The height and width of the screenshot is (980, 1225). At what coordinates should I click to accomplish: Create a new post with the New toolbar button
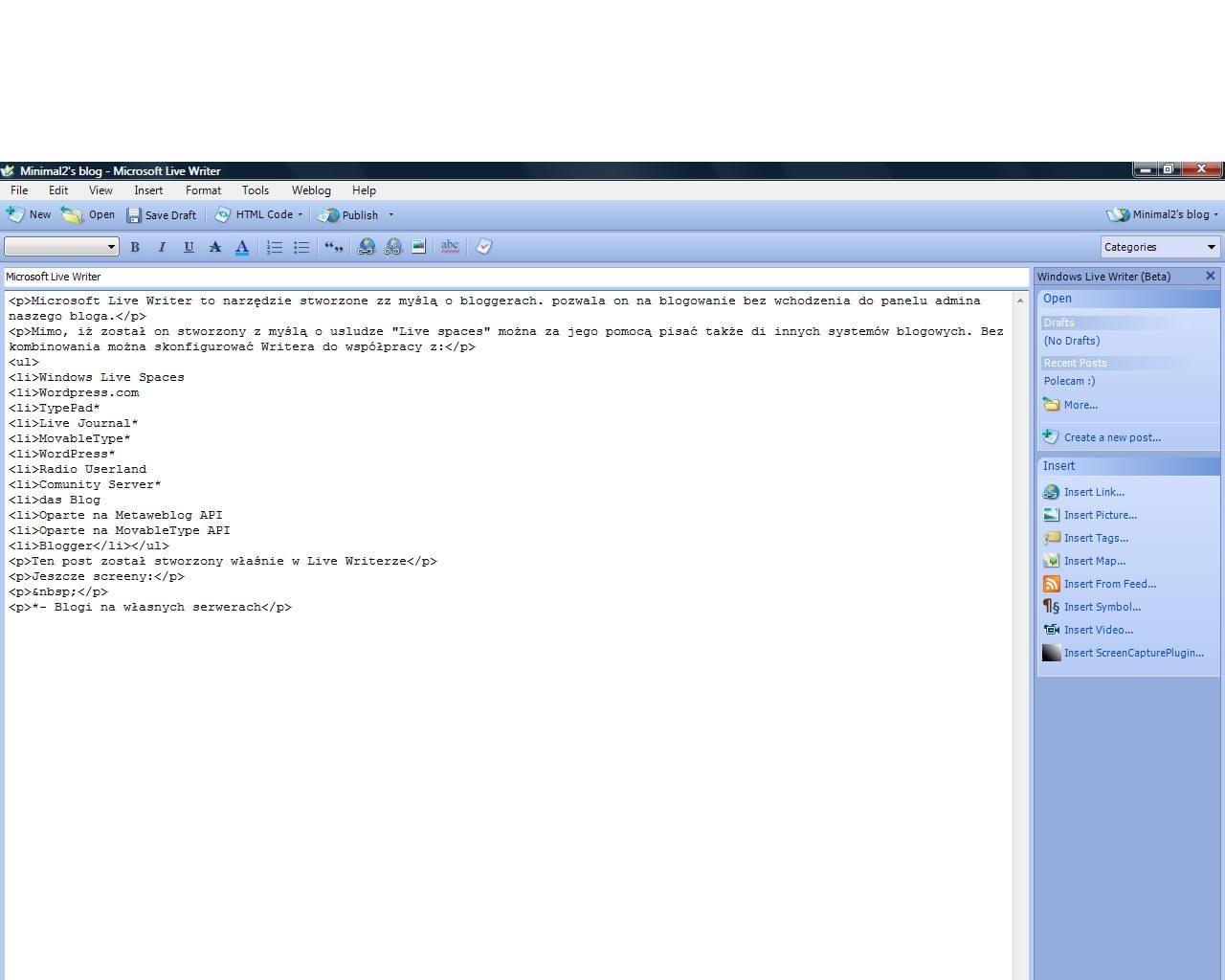point(29,215)
